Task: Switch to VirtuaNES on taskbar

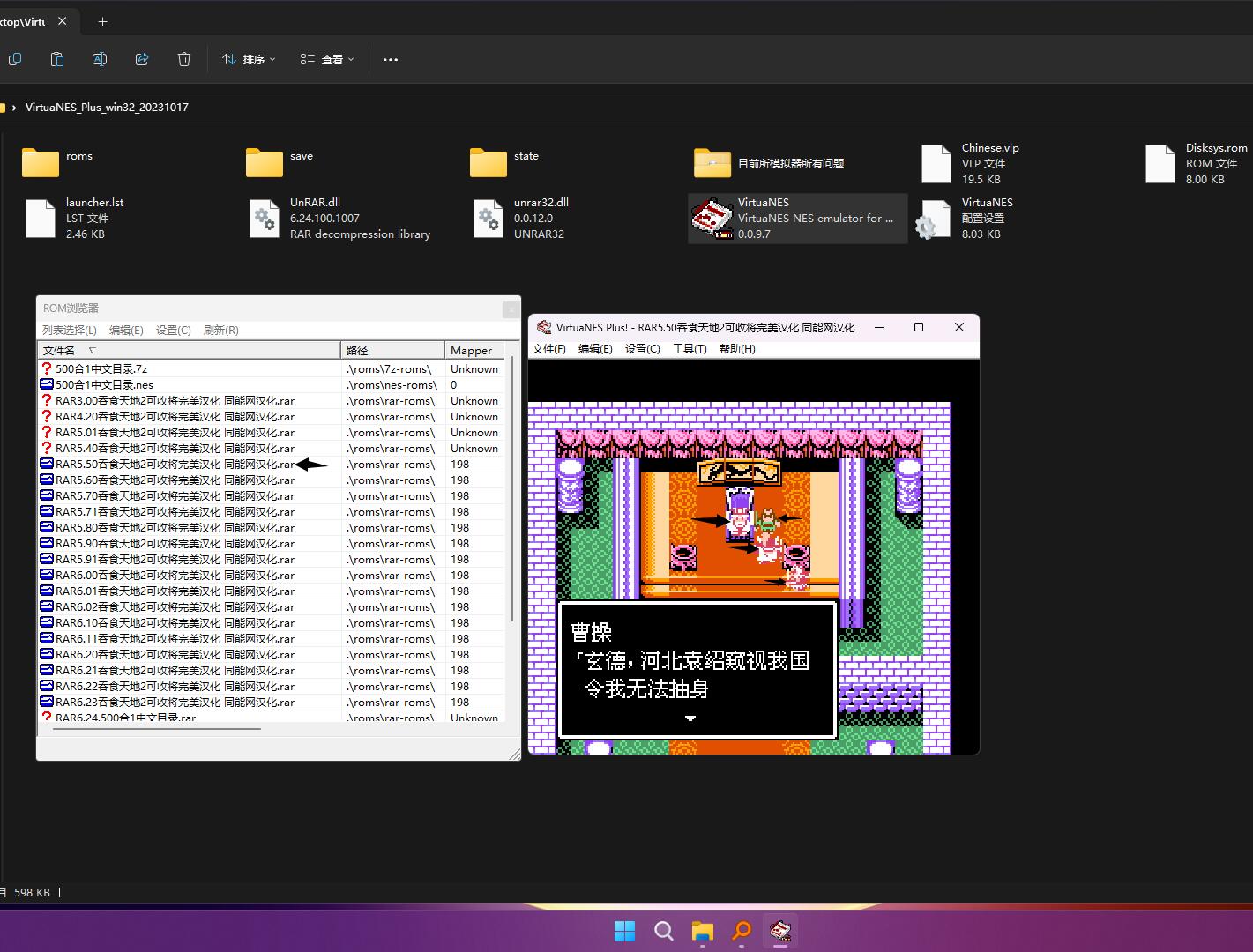Action: pyautogui.click(x=780, y=931)
